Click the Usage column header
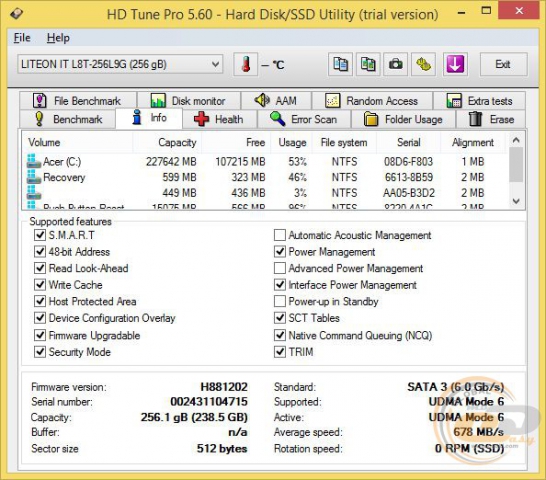The height and width of the screenshot is (480, 546). (x=291, y=142)
